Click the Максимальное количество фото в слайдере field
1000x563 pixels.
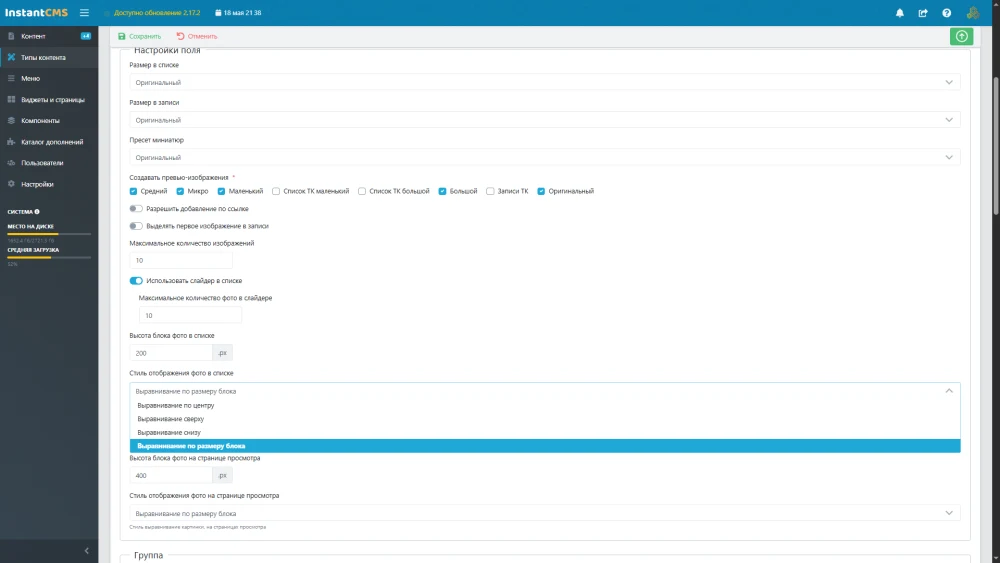coord(190,315)
